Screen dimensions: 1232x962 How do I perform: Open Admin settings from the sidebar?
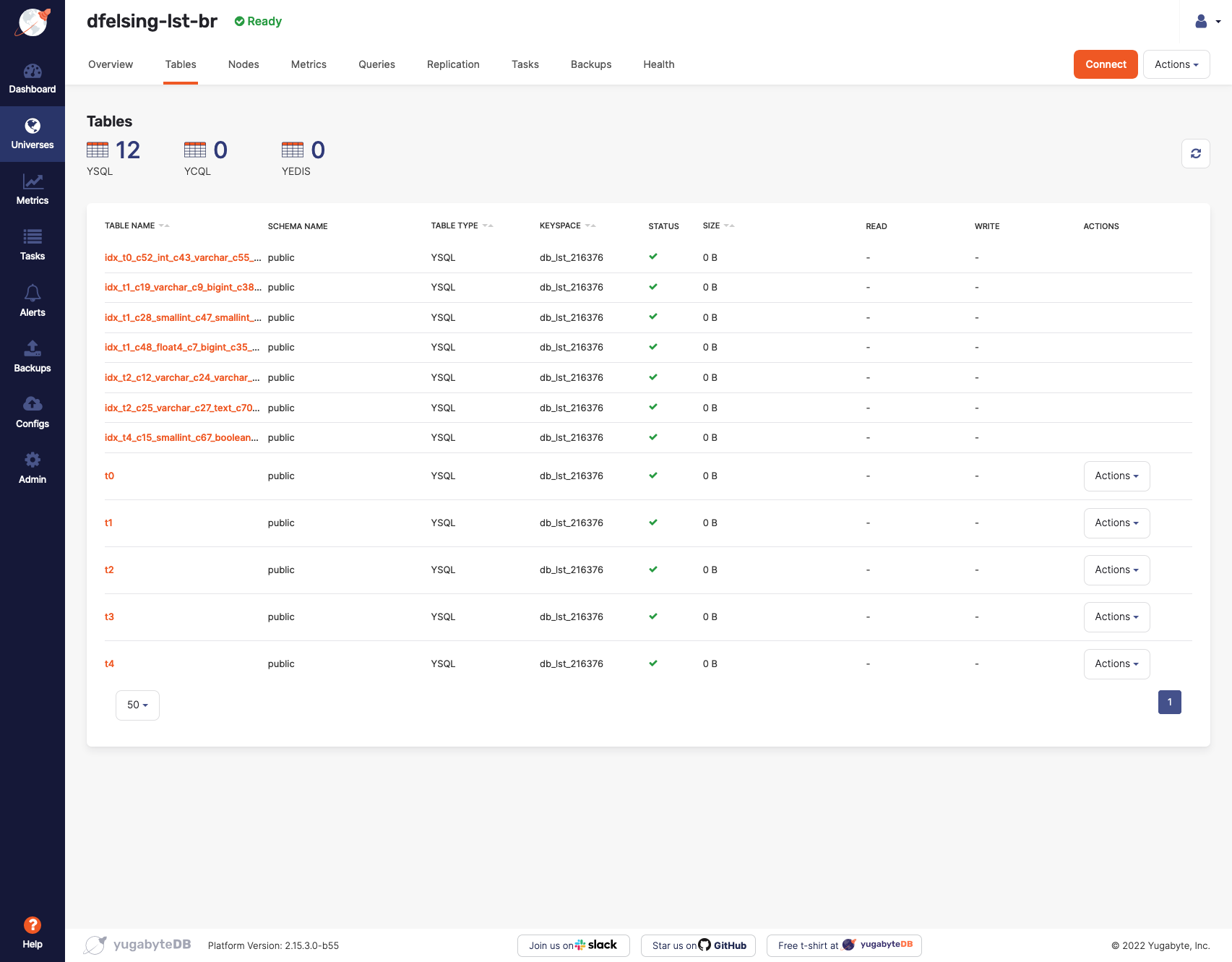(33, 468)
